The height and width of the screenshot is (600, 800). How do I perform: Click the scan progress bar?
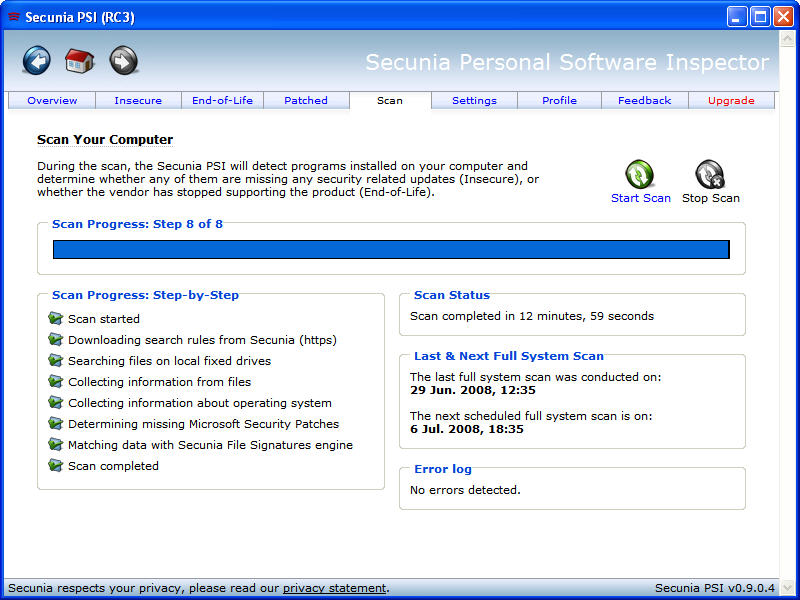(391, 250)
